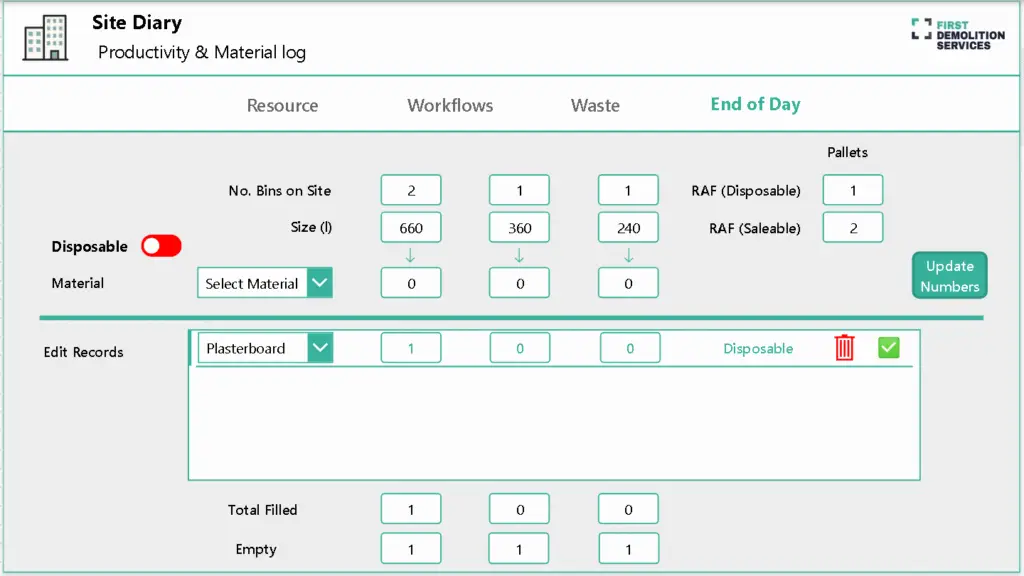Click the Site Diary building icon

coord(45,38)
